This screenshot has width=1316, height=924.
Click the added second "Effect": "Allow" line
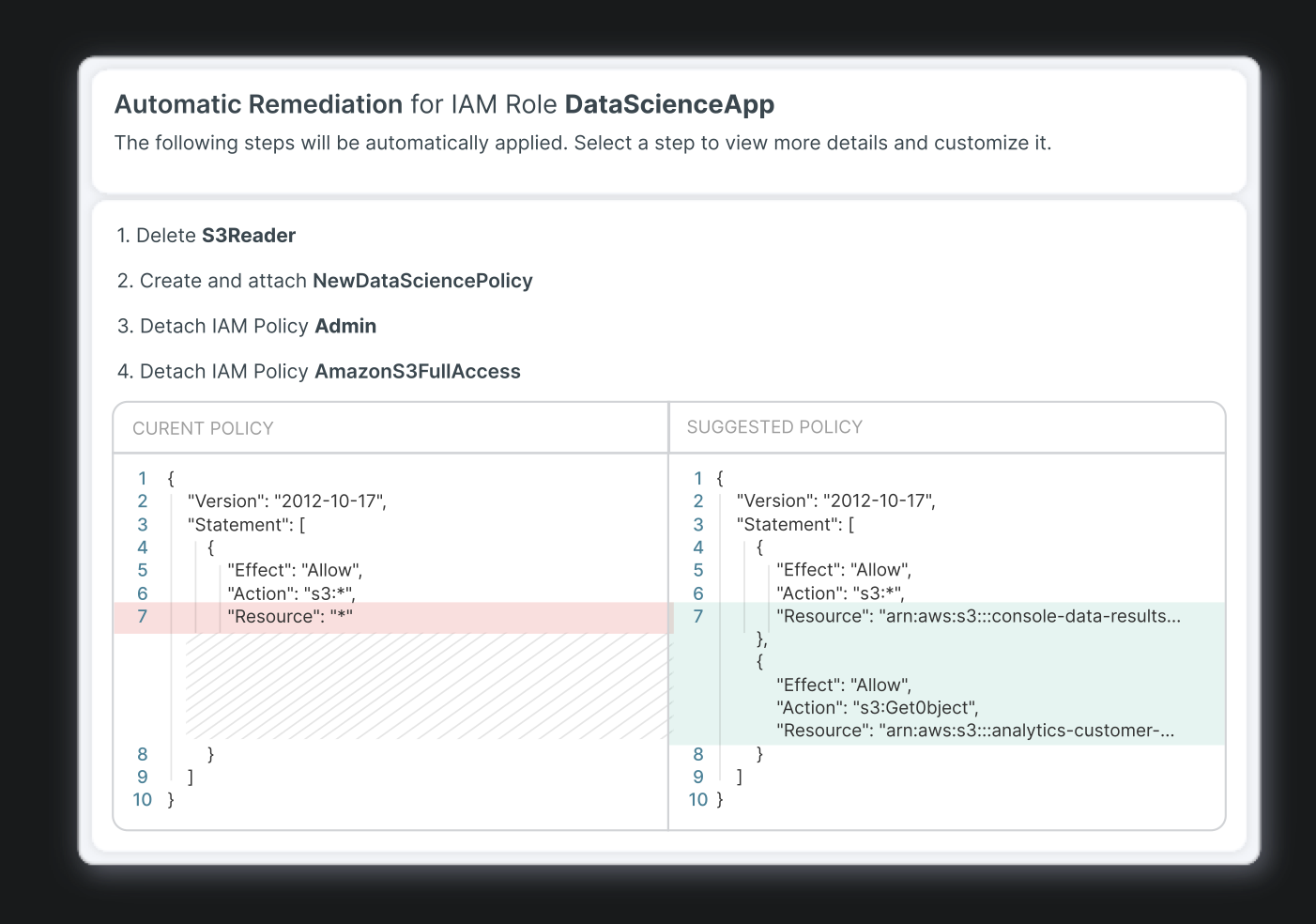[x=844, y=685]
